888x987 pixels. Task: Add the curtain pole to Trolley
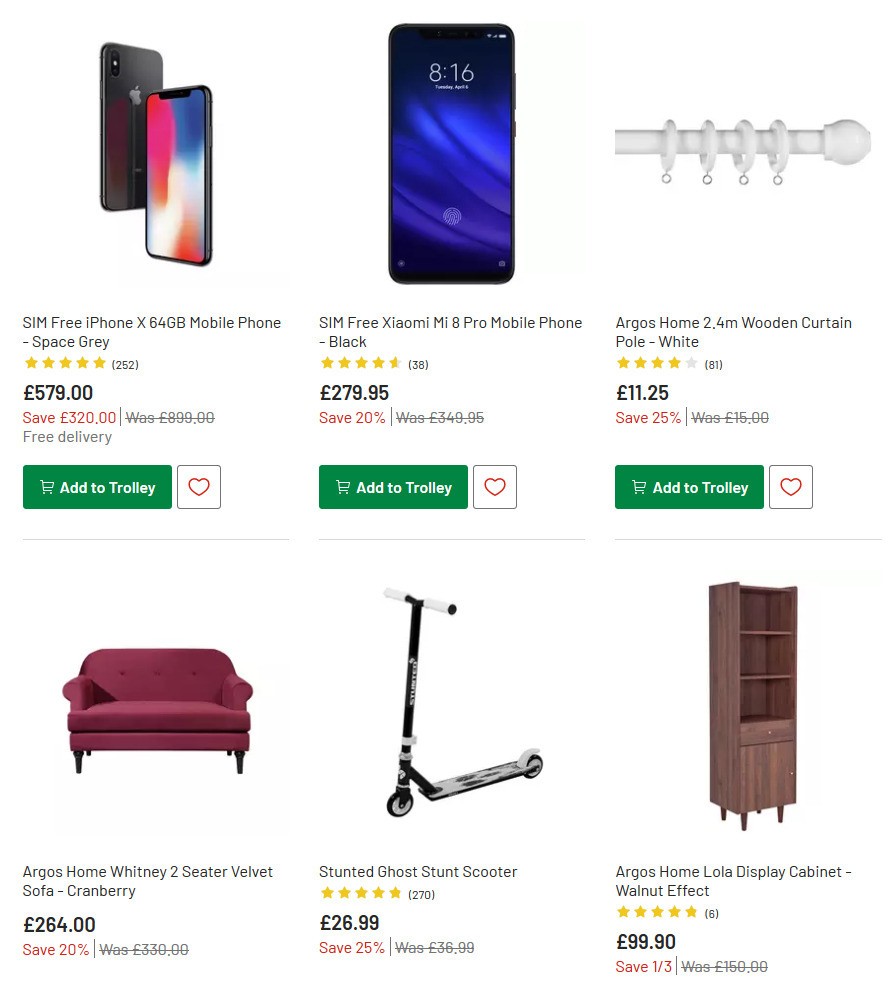(689, 487)
